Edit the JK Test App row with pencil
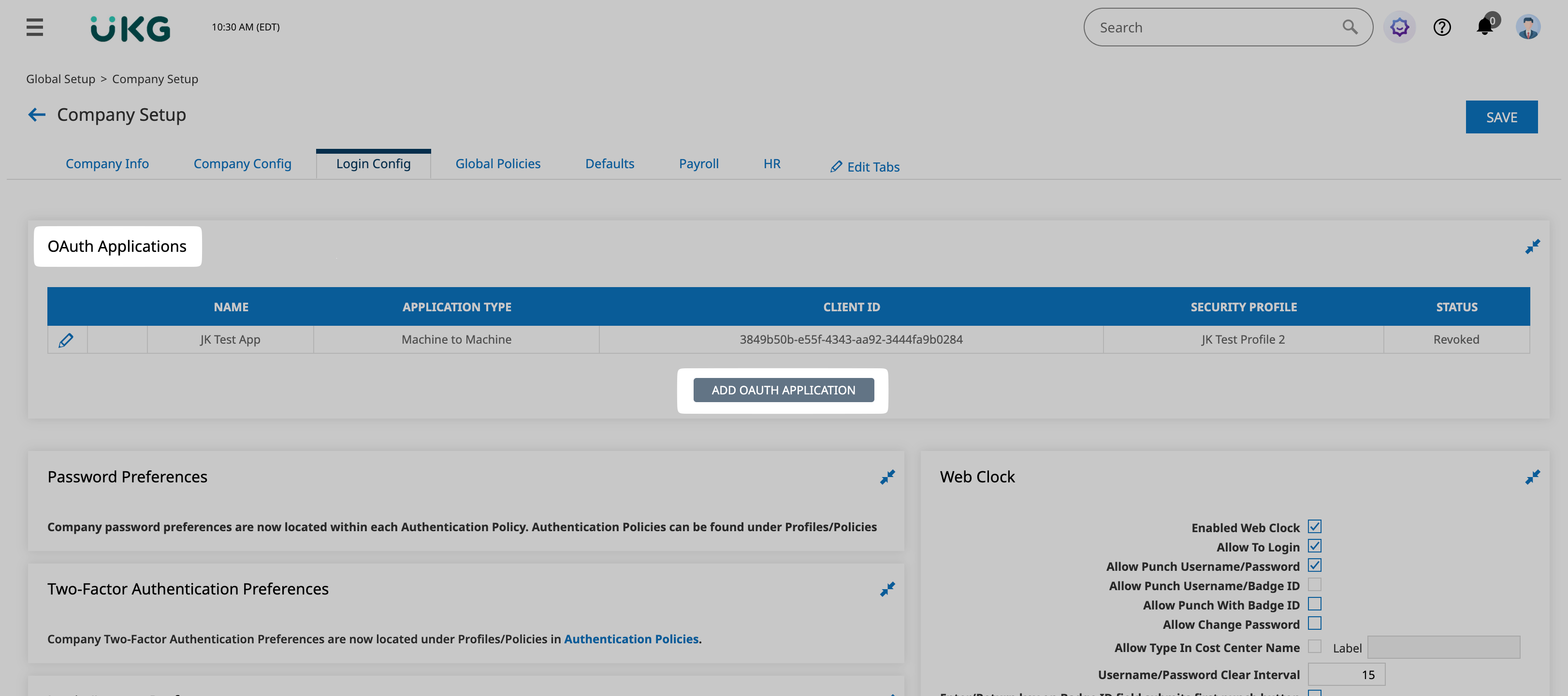1568x696 pixels. [x=66, y=340]
